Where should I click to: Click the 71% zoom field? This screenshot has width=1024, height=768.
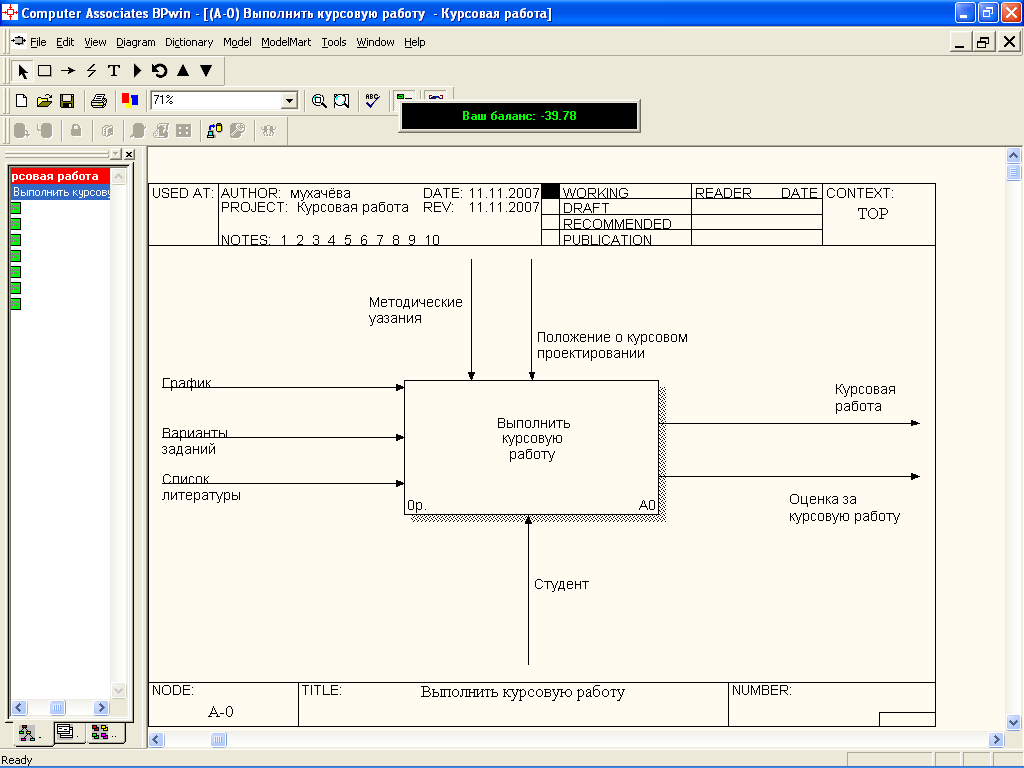click(x=216, y=101)
